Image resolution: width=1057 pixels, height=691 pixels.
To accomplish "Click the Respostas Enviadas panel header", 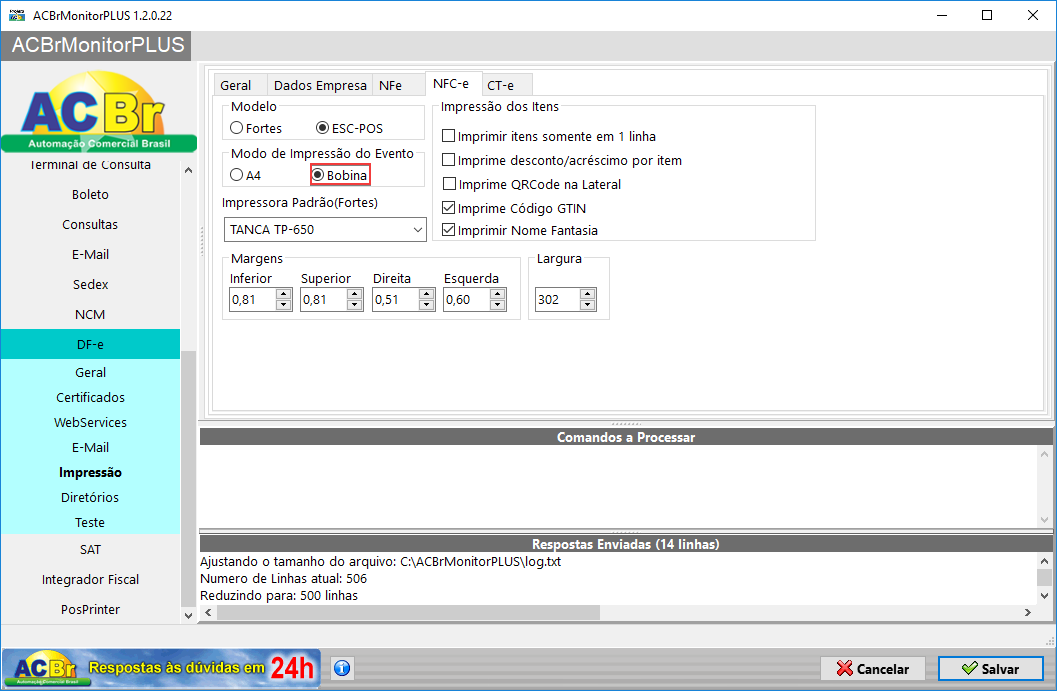I will [x=626, y=544].
